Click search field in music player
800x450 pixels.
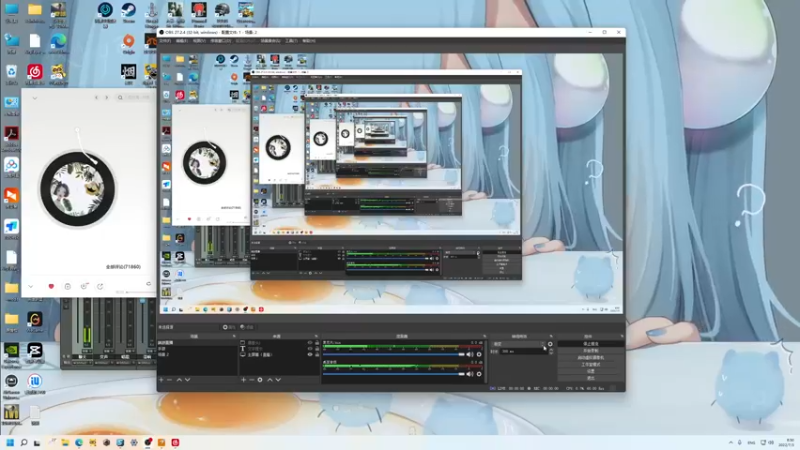coord(134,97)
